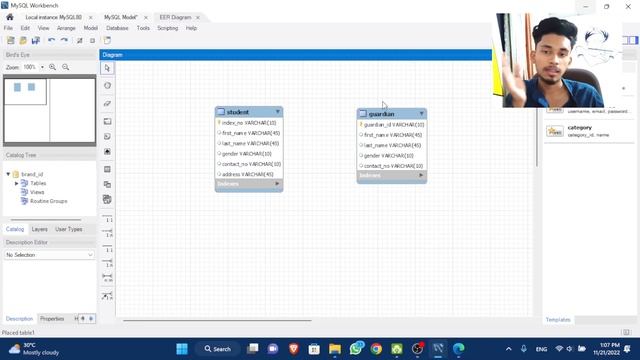Screen dimensions: 640x360
Task: Click the new document toolbar icon
Action: point(107,40)
